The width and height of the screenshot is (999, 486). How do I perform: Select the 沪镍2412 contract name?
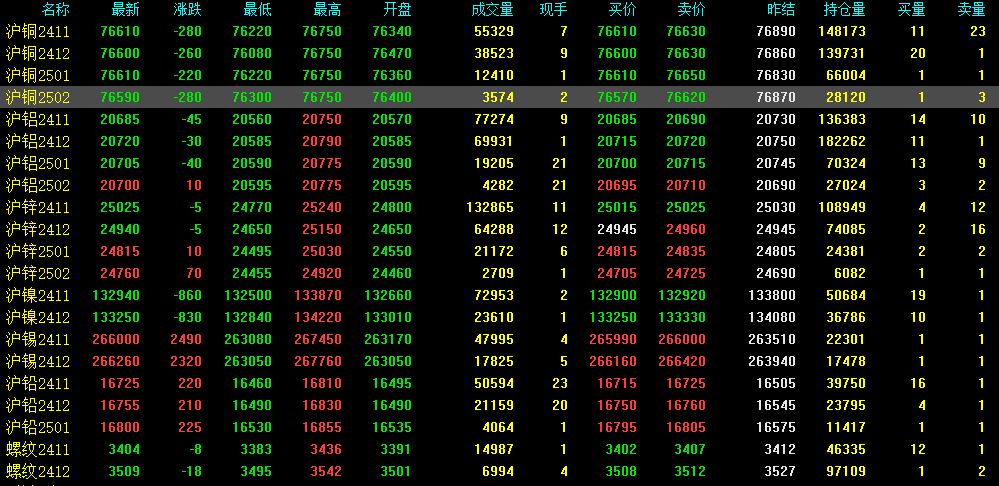pyautogui.click(x=38, y=317)
